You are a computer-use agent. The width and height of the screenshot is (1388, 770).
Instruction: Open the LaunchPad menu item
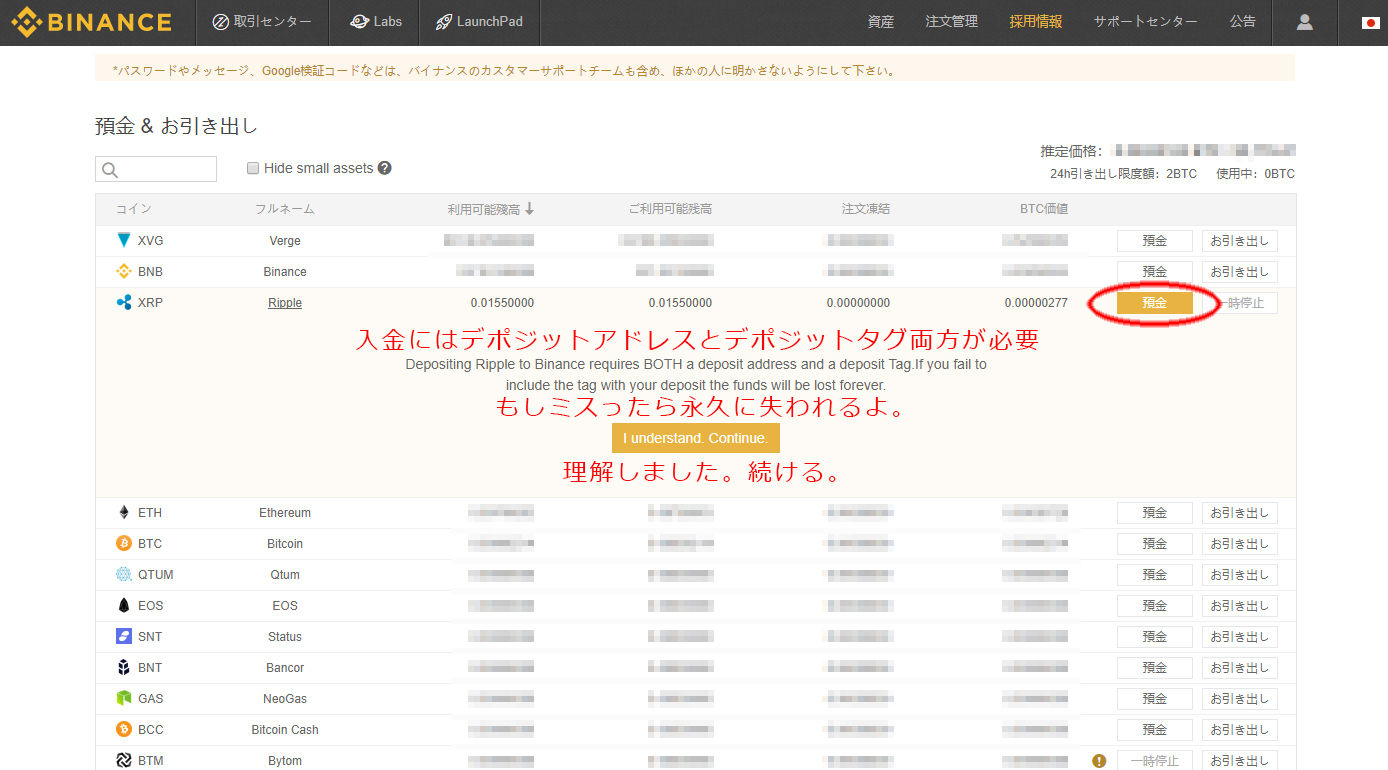(x=481, y=22)
